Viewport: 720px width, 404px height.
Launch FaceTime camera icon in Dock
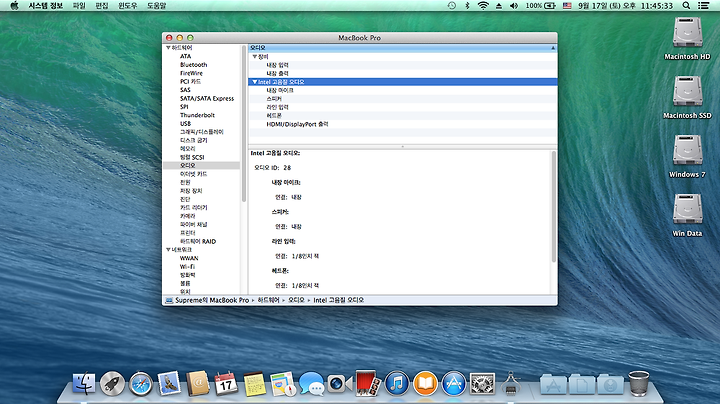(340, 384)
